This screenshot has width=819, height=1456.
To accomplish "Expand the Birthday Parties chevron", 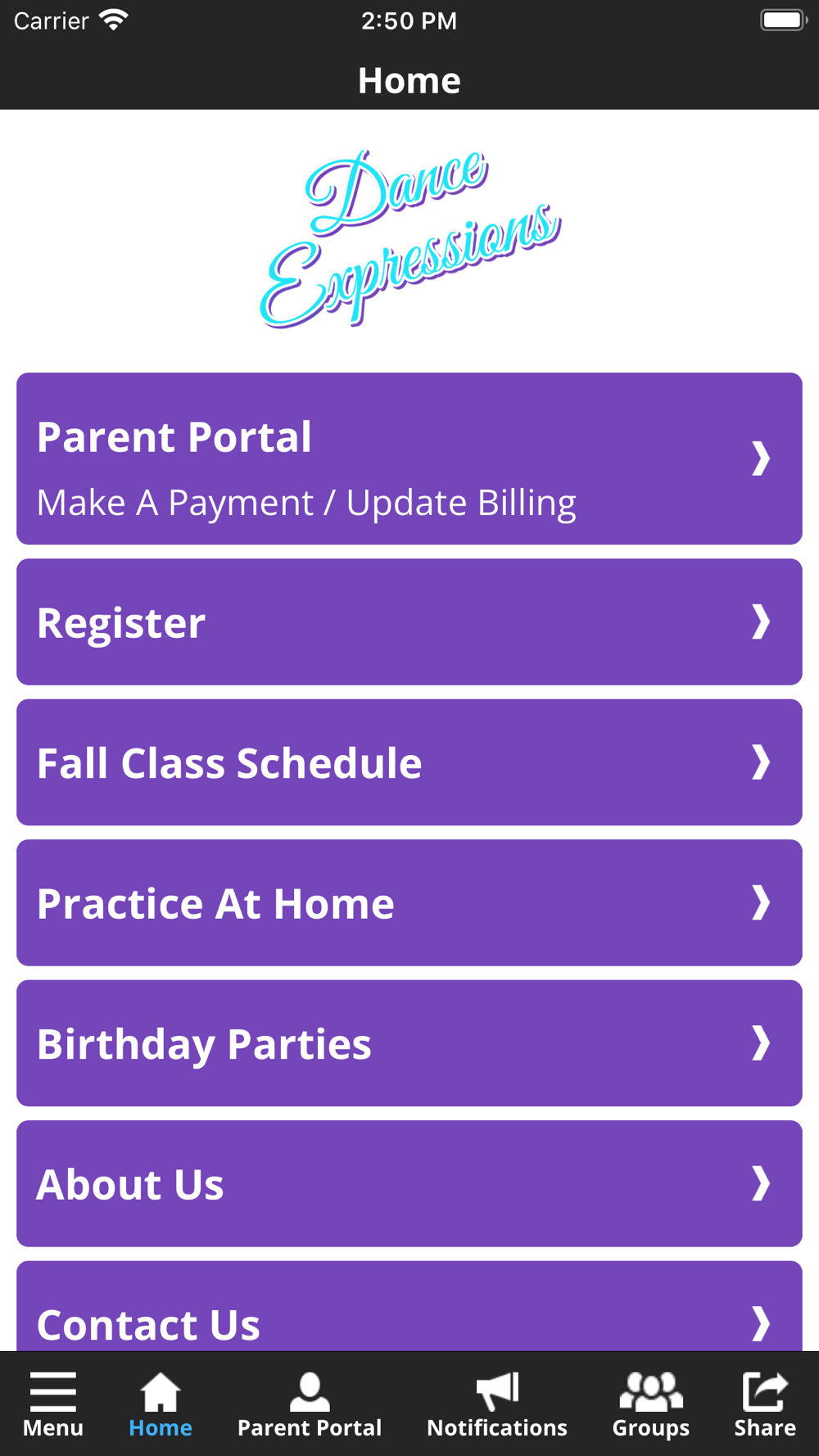I will (761, 1043).
